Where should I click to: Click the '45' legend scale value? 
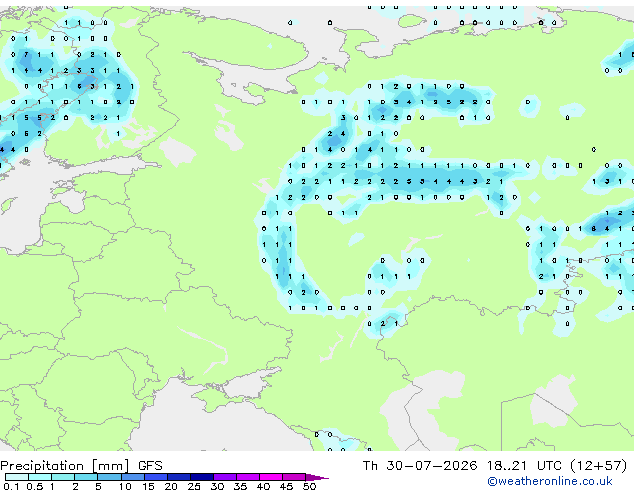[x=287, y=486]
